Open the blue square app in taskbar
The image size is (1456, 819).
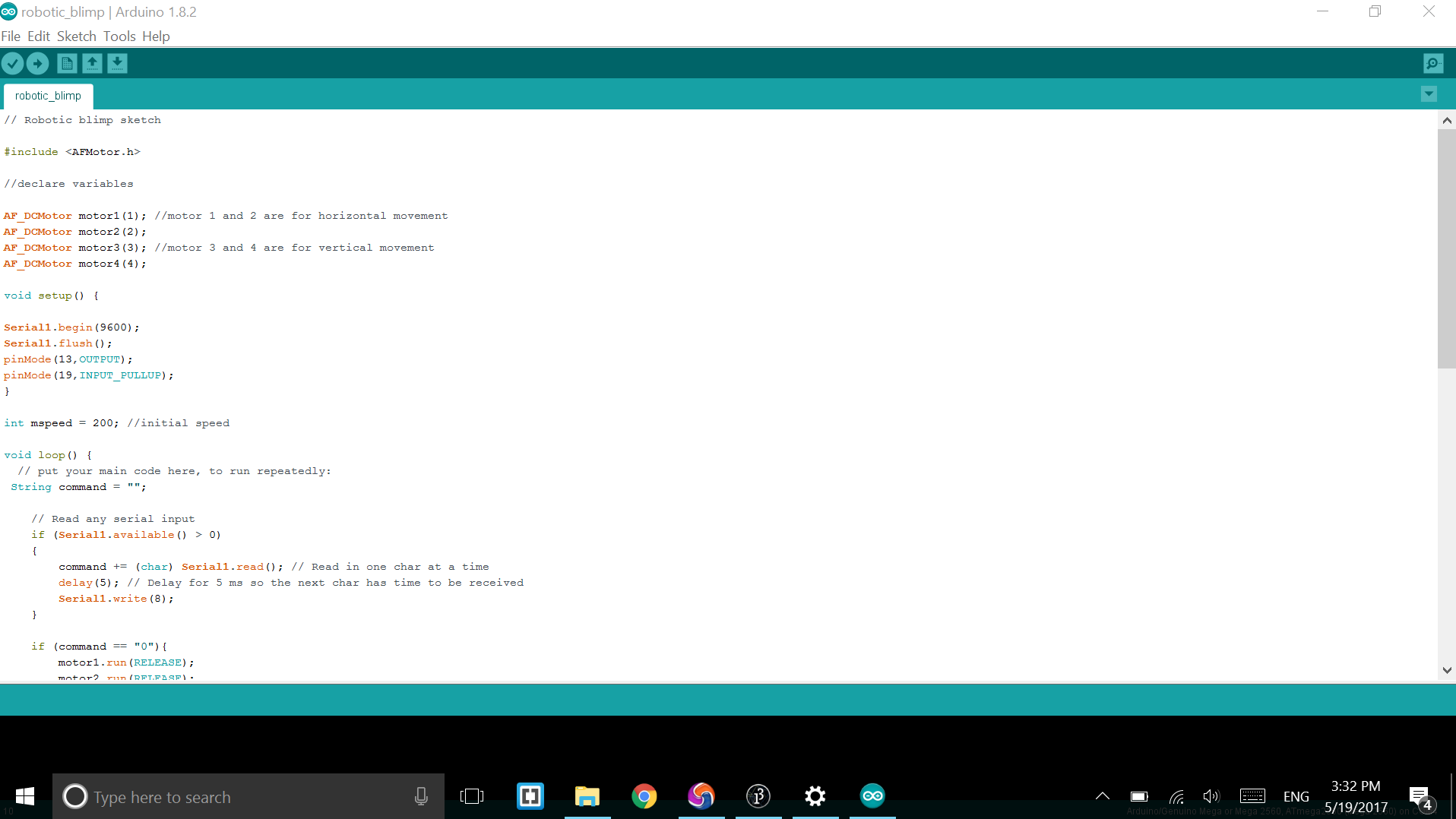click(530, 796)
